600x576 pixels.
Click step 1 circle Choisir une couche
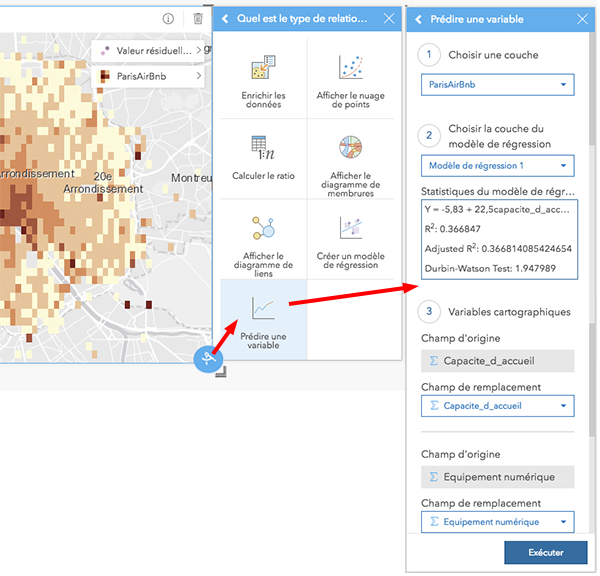pyautogui.click(x=429, y=55)
